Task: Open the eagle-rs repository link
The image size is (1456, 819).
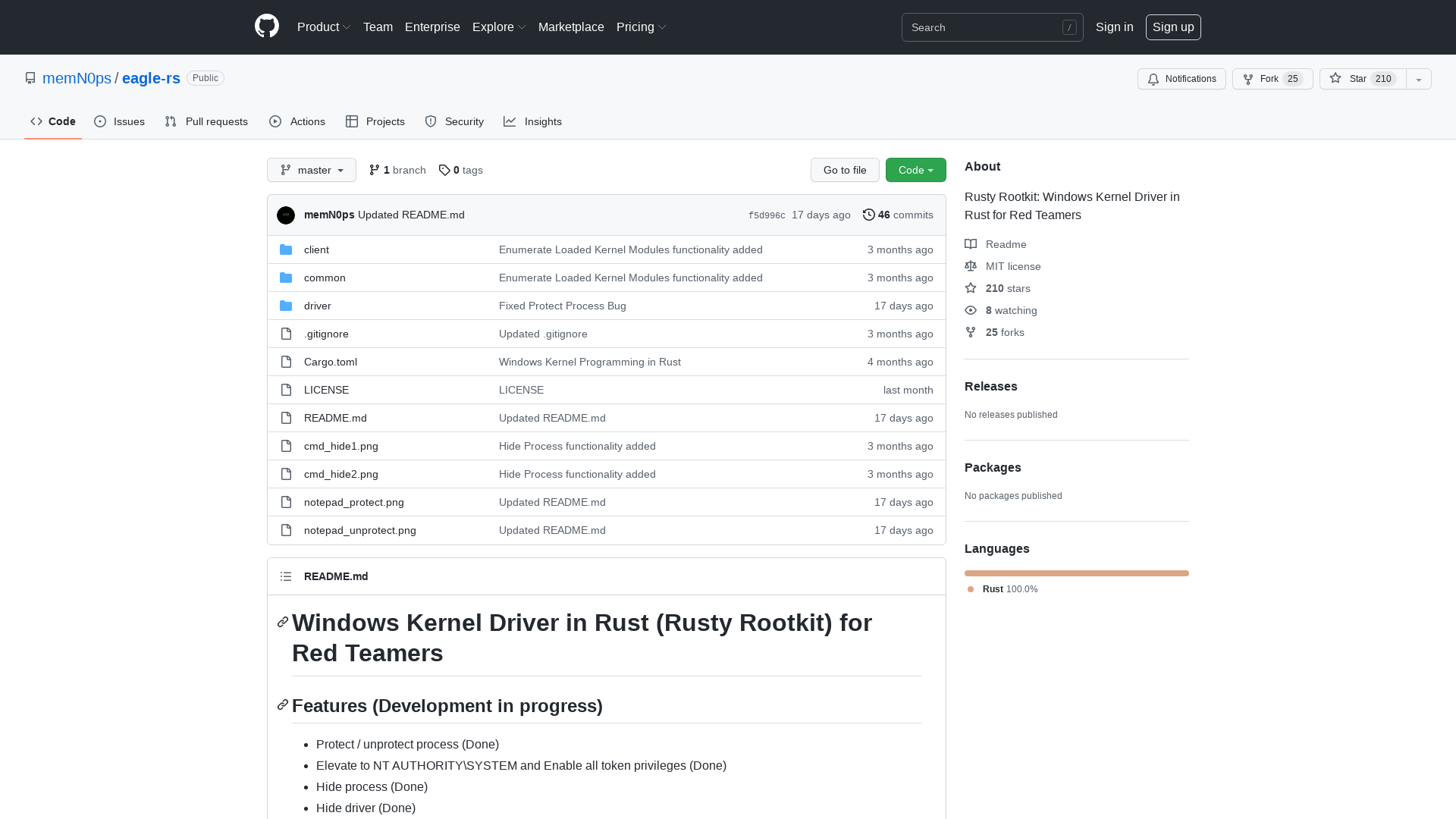Action: (151, 78)
